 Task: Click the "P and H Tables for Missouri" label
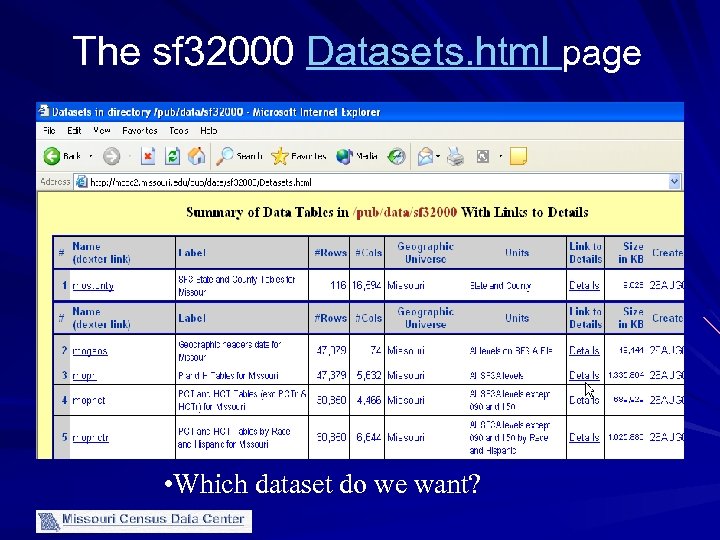coord(228,376)
